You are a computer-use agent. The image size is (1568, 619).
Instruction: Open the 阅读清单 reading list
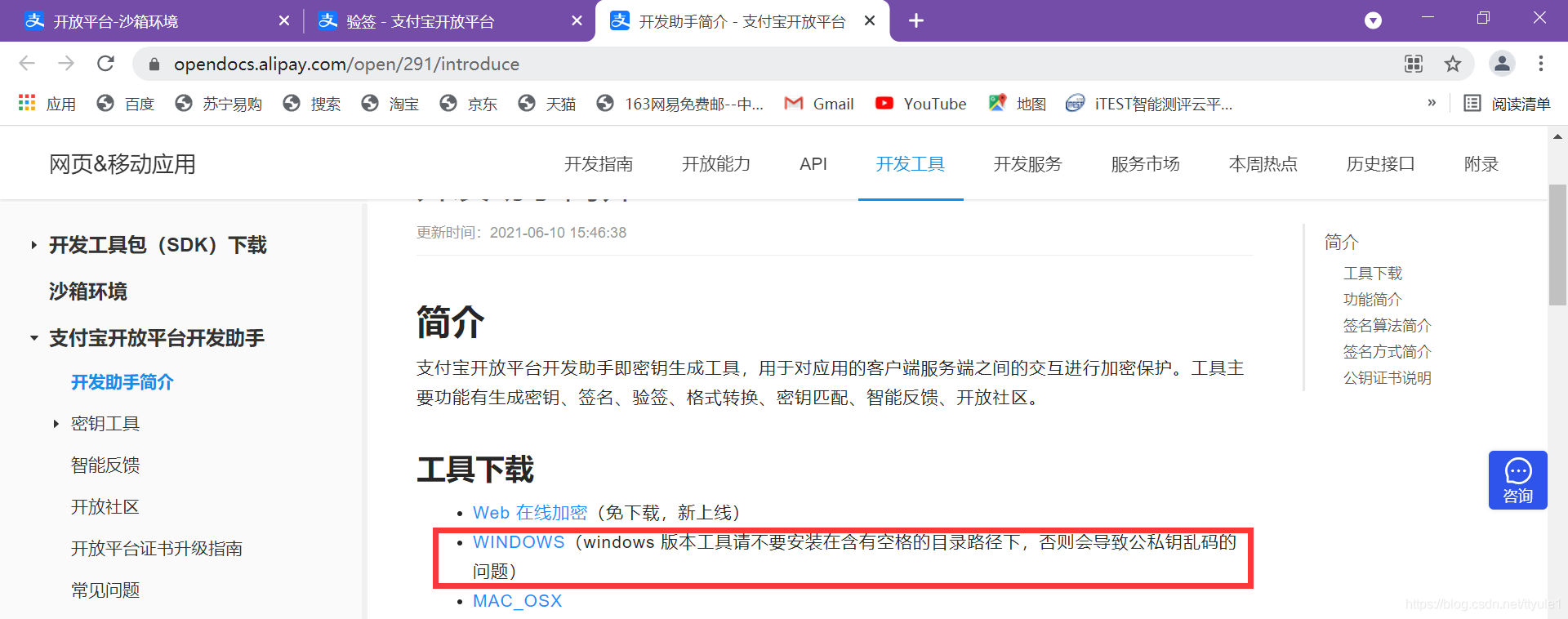[1507, 104]
